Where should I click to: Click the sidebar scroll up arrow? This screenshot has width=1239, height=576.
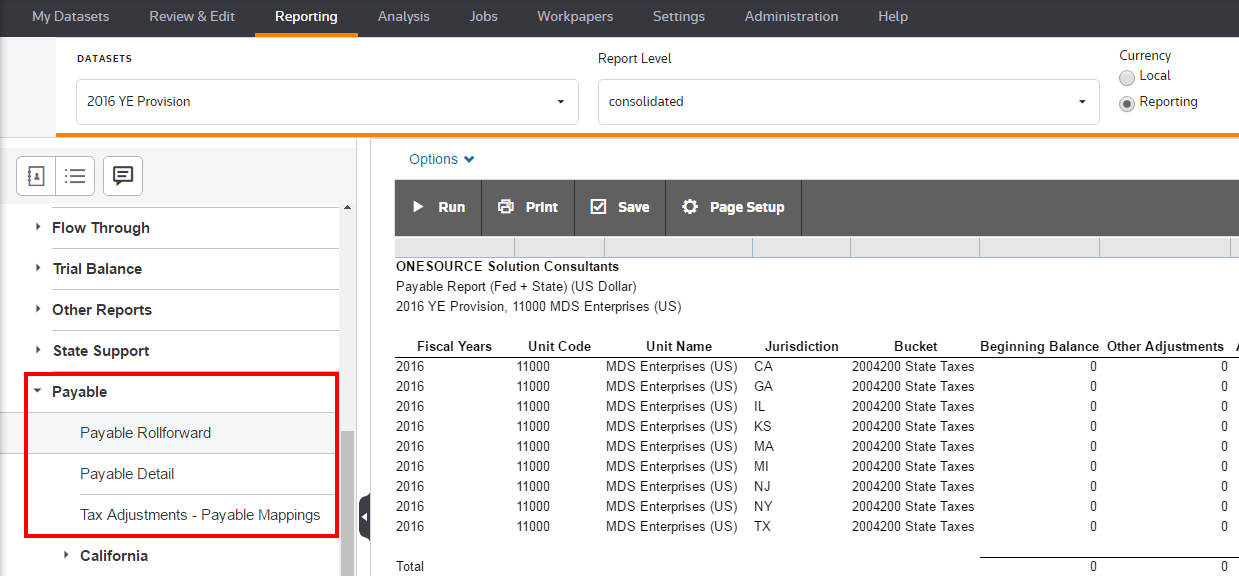pyautogui.click(x=347, y=208)
